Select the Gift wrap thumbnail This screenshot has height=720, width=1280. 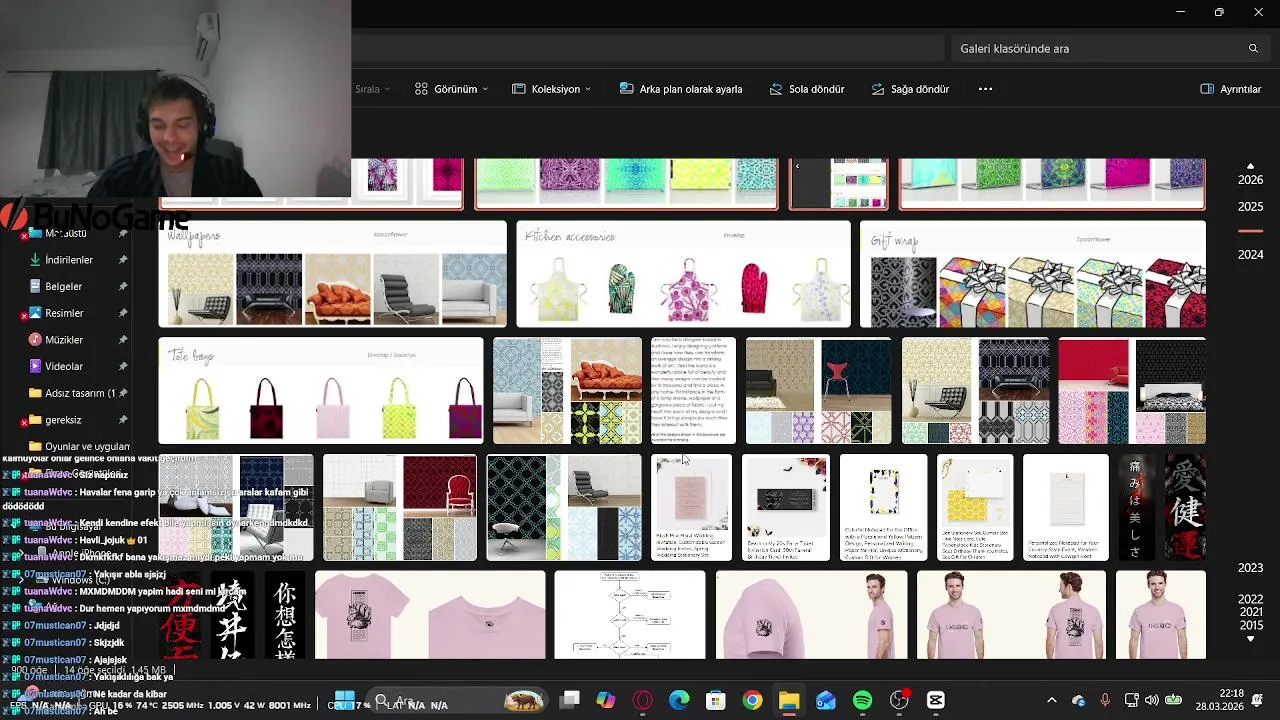click(1033, 275)
